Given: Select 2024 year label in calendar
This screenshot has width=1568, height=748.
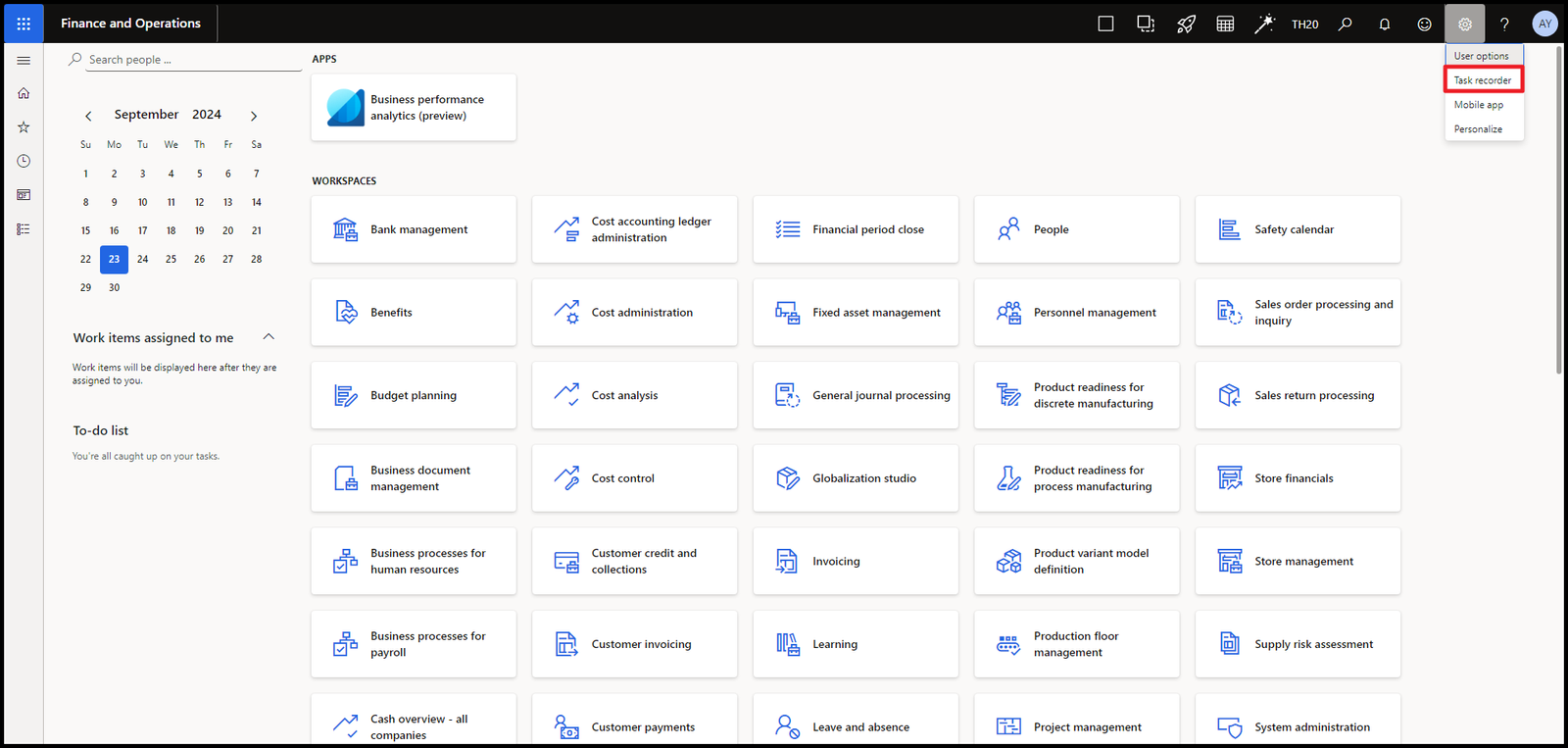Looking at the screenshot, I should [x=207, y=115].
